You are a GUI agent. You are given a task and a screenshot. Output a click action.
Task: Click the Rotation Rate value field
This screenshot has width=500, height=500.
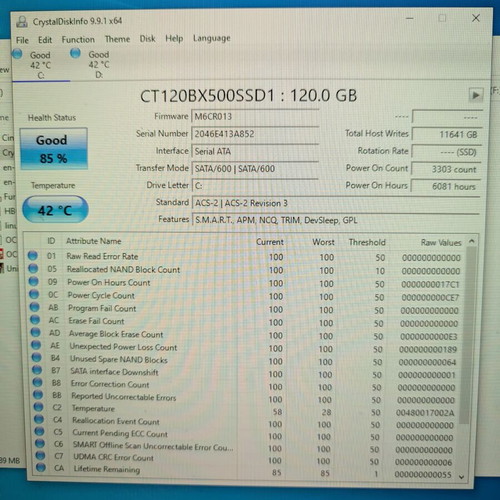(x=447, y=152)
